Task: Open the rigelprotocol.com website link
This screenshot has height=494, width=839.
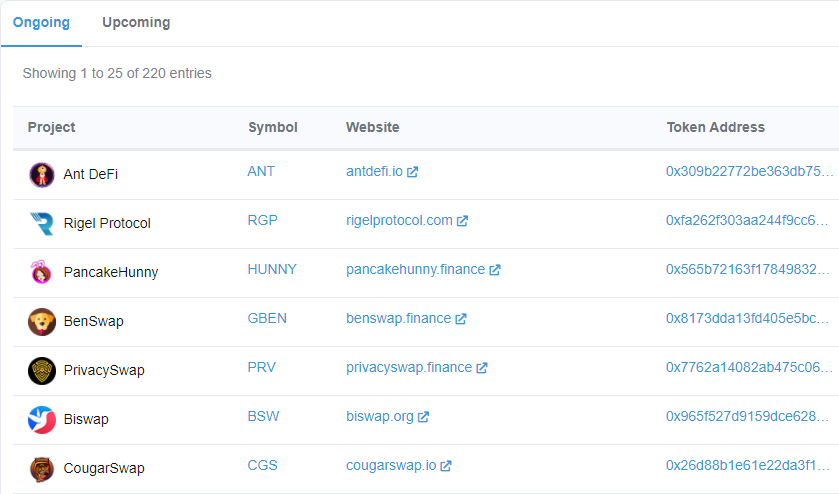Action: 399,221
